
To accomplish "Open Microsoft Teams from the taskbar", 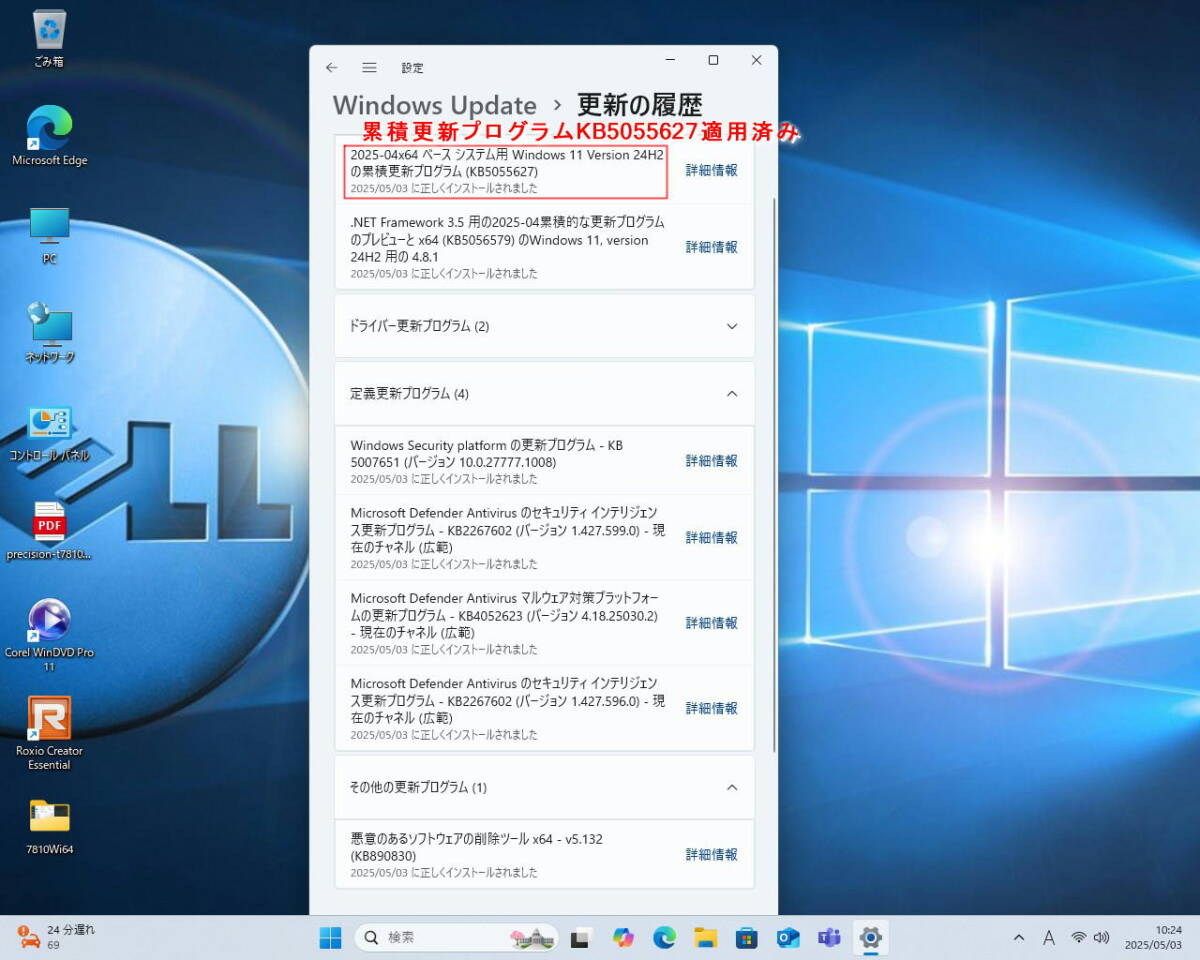I will [x=829, y=938].
